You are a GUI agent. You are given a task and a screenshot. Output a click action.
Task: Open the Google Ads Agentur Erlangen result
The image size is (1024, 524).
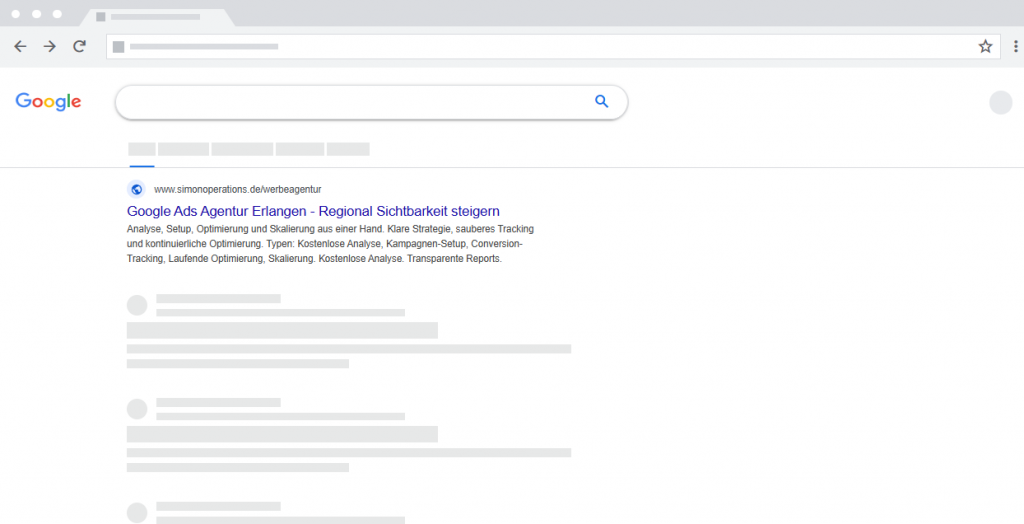[313, 211]
